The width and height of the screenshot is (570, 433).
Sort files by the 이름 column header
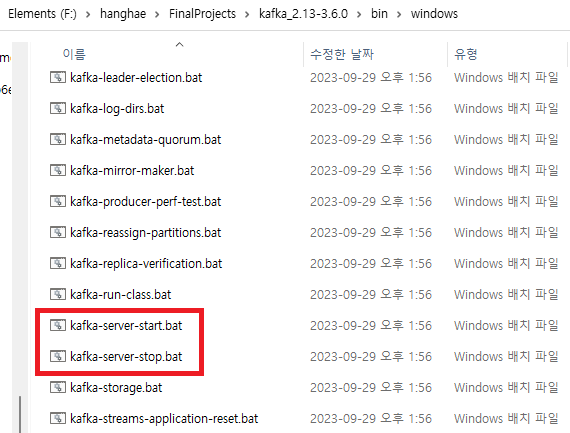(x=74, y=54)
